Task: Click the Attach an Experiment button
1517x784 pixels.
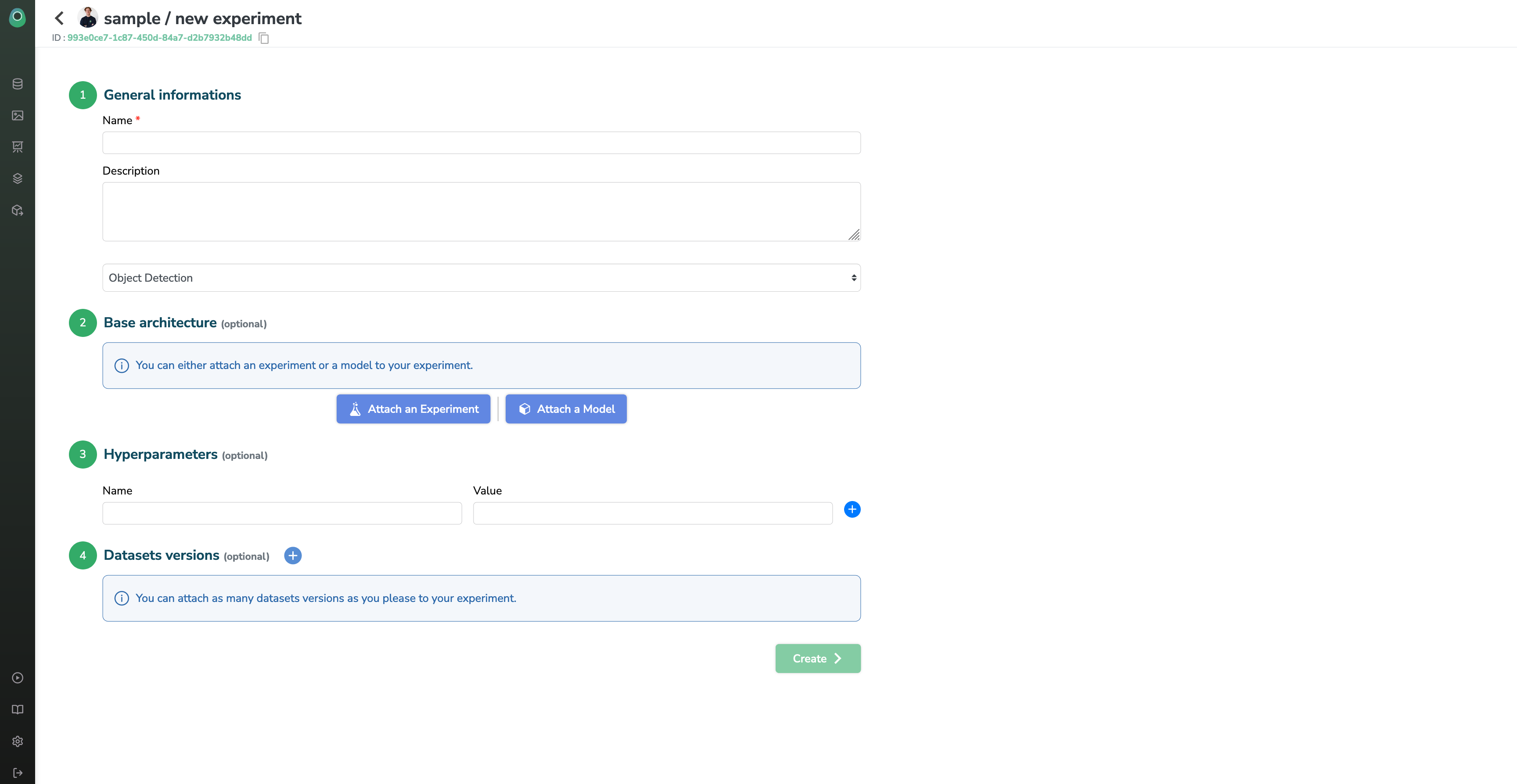Action: click(x=413, y=409)
